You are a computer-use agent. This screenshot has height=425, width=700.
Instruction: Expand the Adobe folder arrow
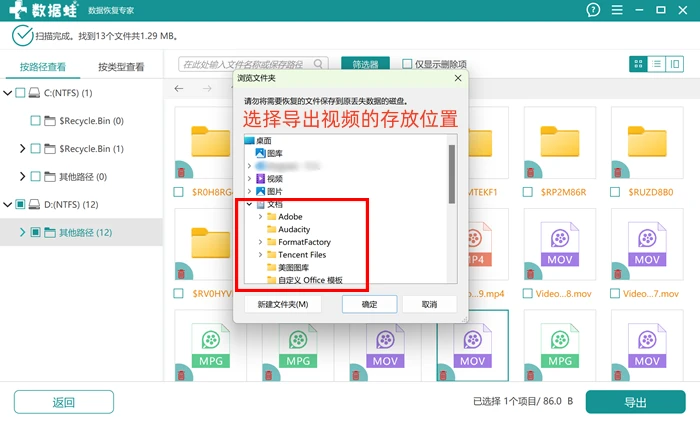tap(260, 217)
